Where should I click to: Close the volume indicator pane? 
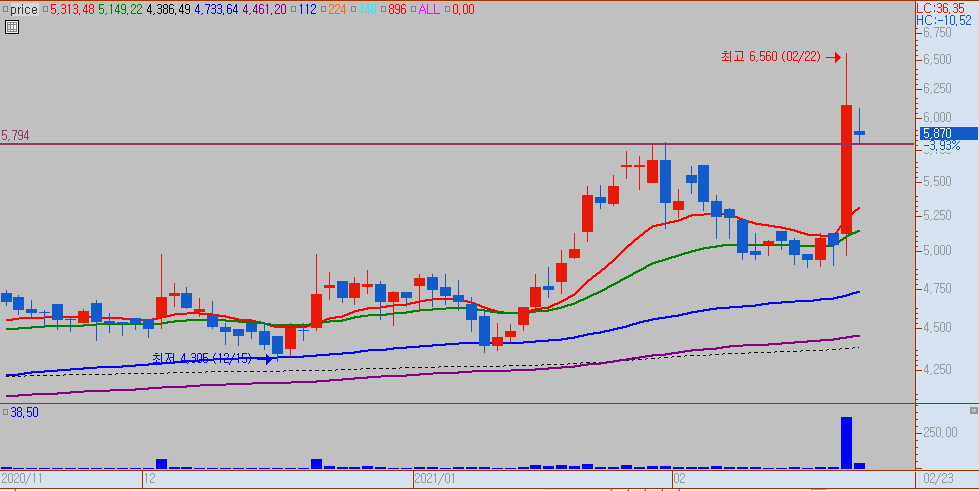pyautogui.click(x=973, y=410)
